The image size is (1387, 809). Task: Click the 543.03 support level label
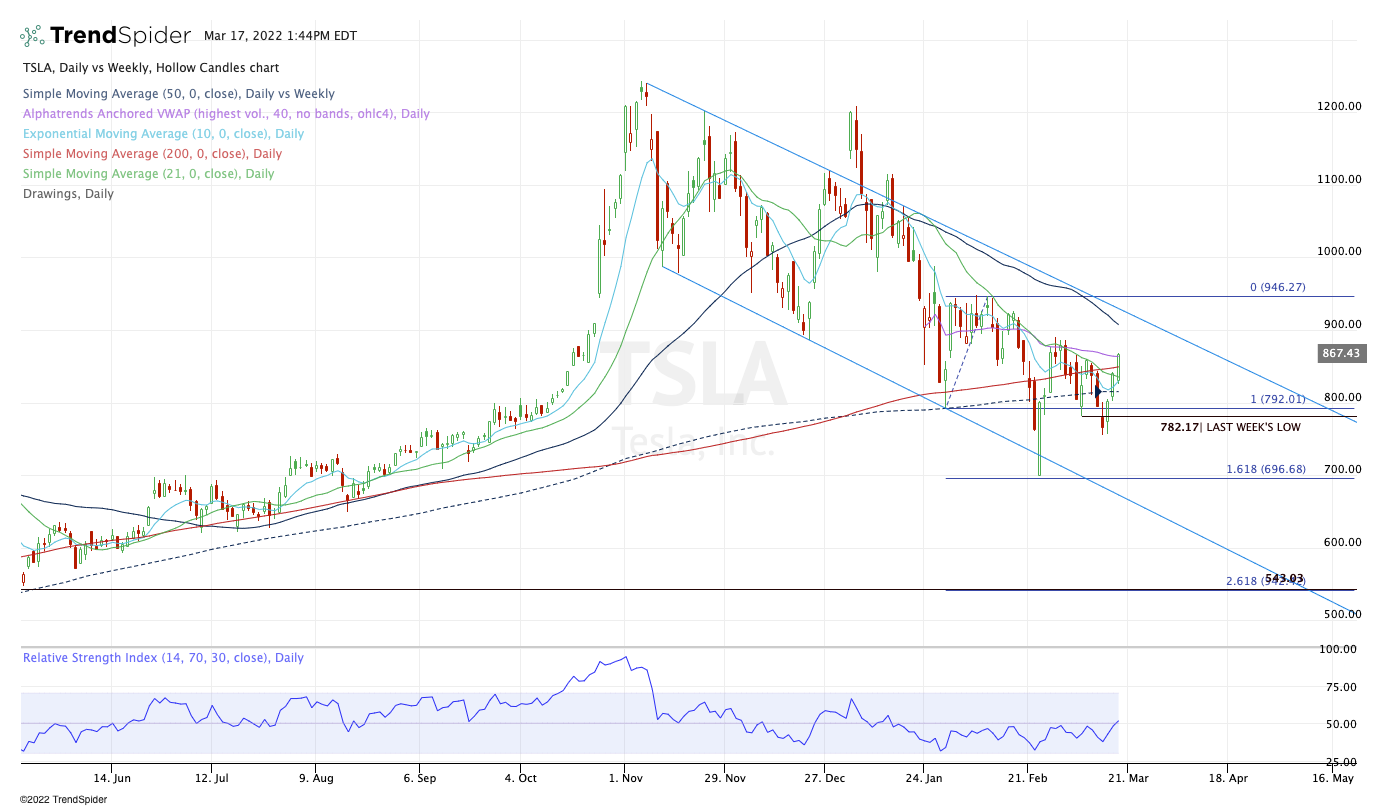1284,578
